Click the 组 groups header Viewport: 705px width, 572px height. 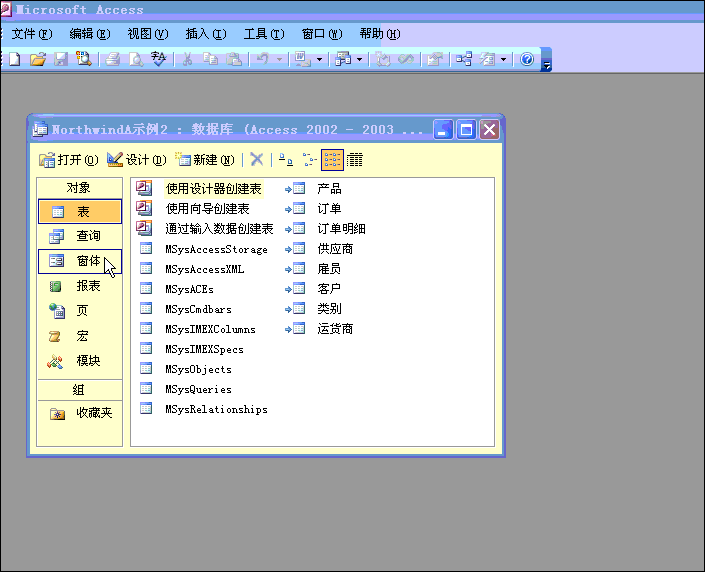80,390
